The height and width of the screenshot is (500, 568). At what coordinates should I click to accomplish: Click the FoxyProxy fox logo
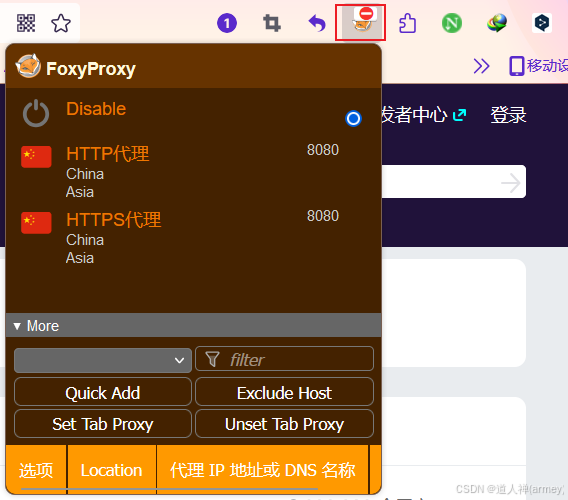point(28,66)
